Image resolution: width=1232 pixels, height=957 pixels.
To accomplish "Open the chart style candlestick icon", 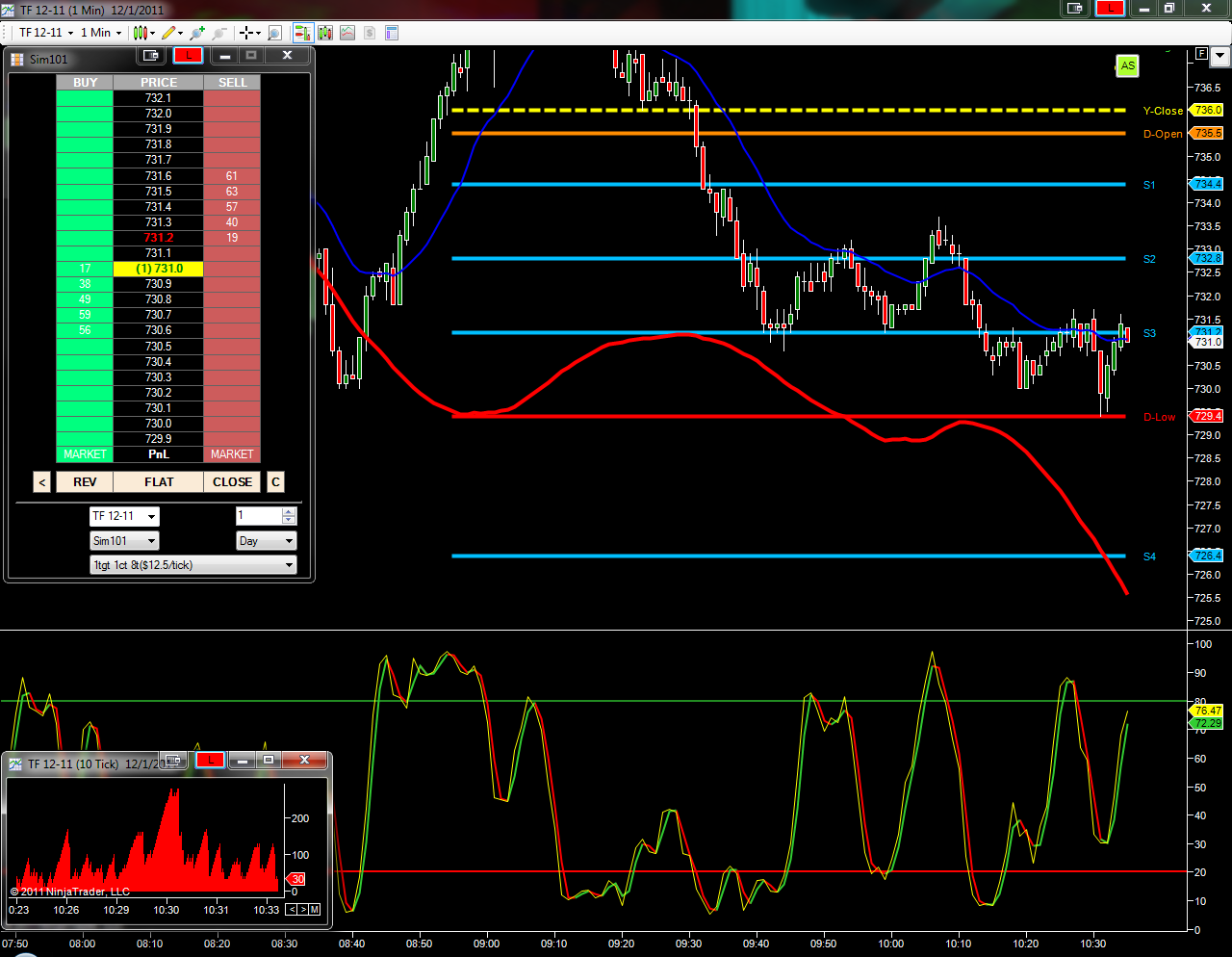I will click(140, 33).
